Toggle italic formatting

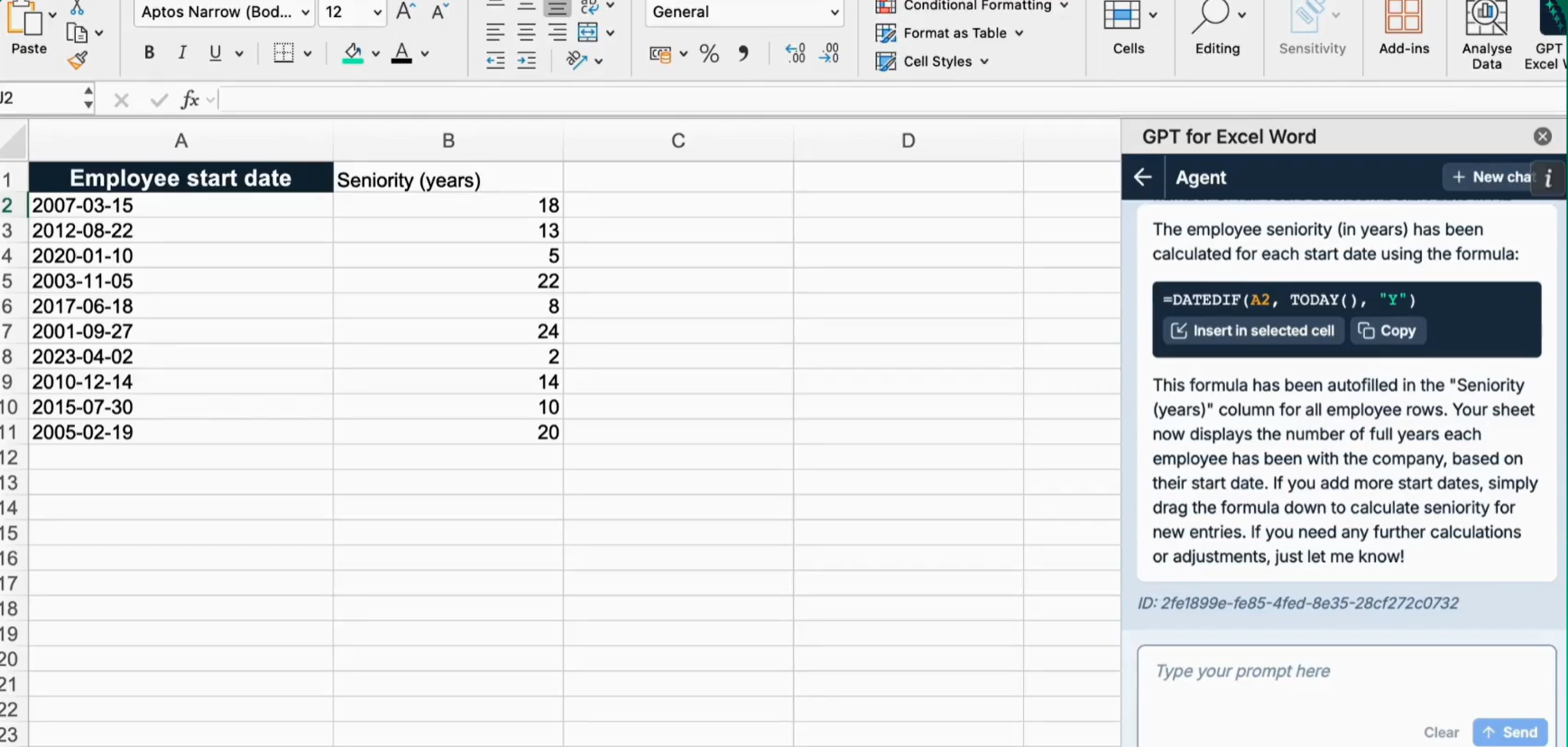coord(182,53)
